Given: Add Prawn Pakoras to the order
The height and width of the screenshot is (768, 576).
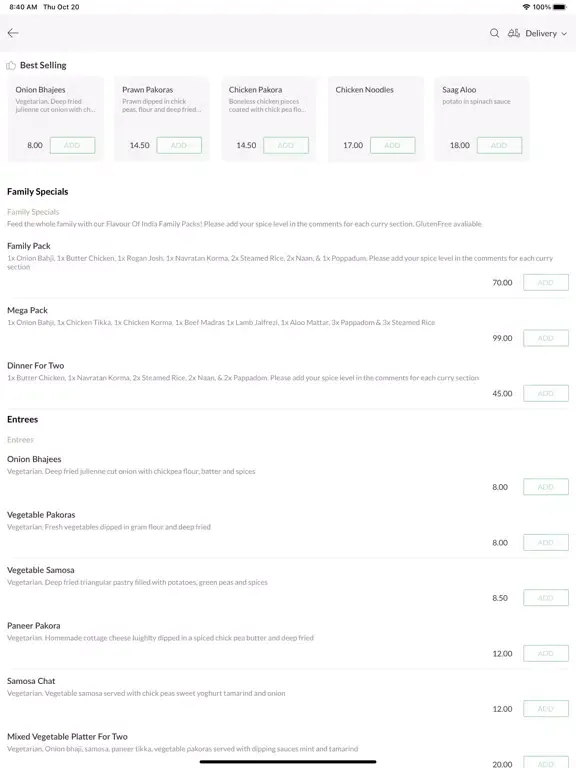Looking at the screenshot, I should tap(179, 145).
